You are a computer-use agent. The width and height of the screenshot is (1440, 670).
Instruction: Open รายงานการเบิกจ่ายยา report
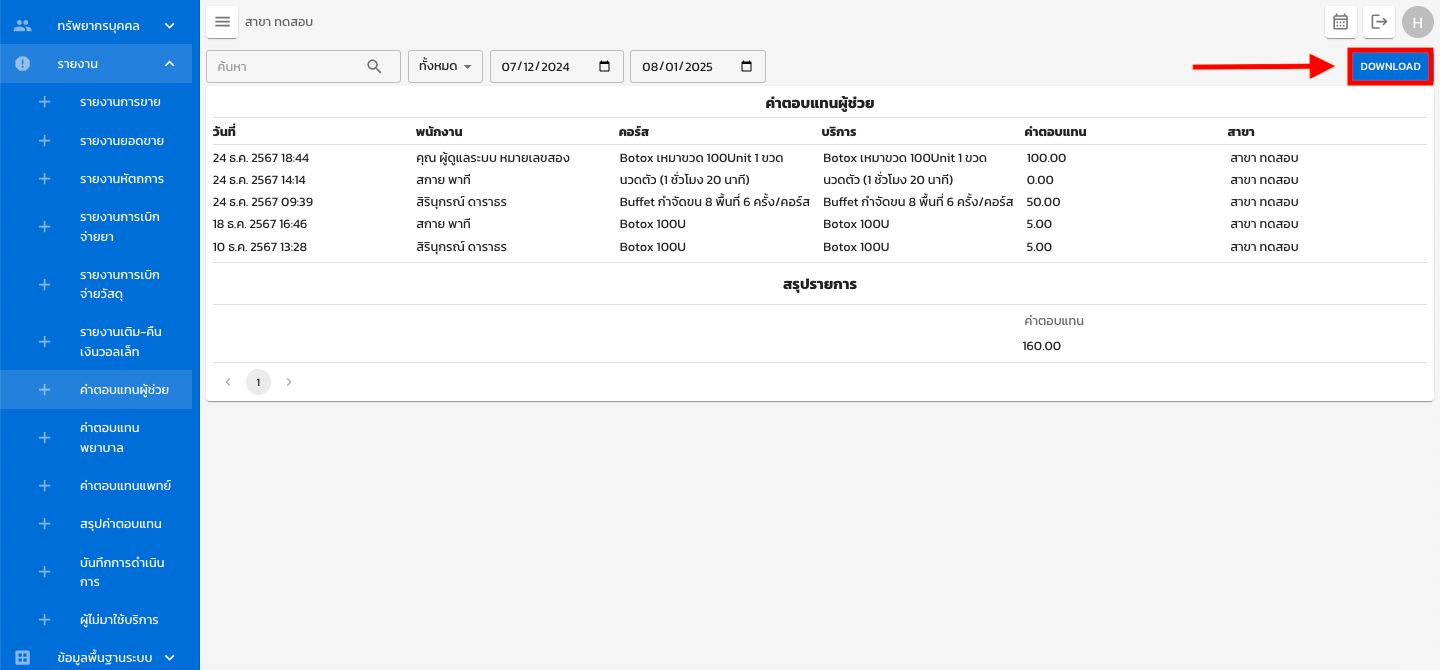pyautogui.click(x=120, y=227)
